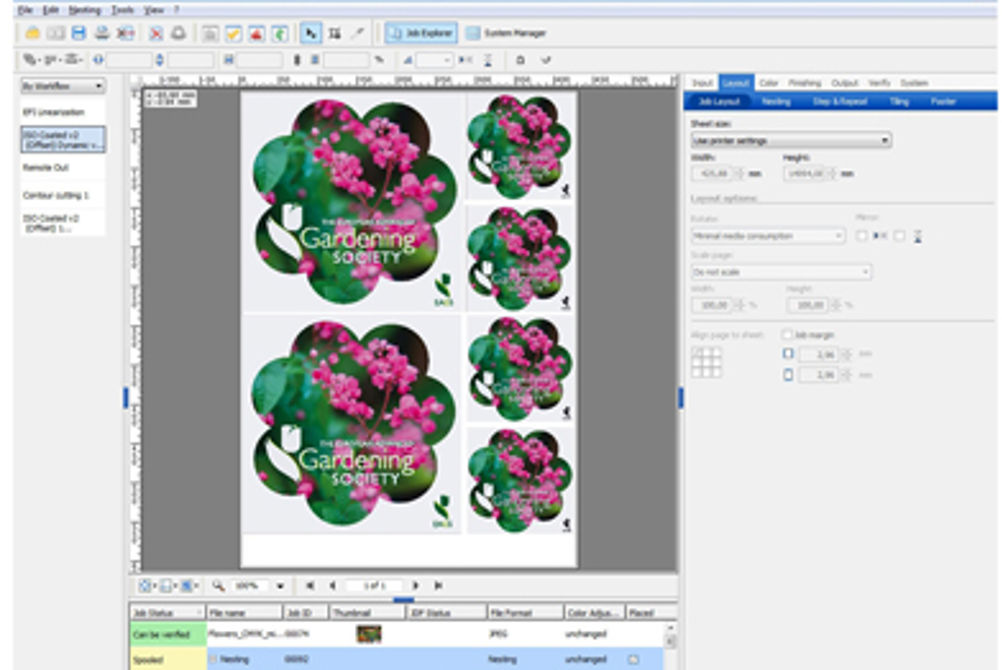Open the Edit menu

[50, 10]
